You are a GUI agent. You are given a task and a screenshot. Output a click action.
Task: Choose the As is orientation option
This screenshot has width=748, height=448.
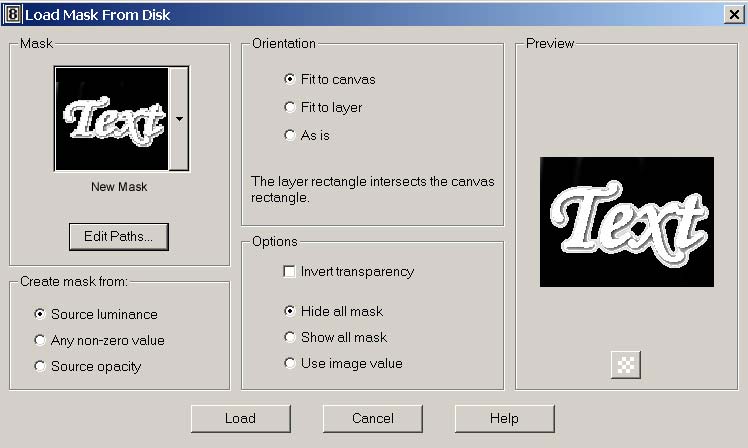click(x=290, y=135)
